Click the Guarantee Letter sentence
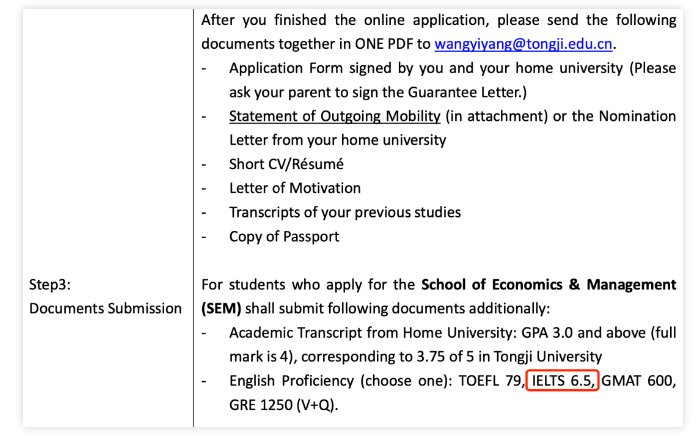The width and height of the screenshot is (696, 436). click(378, 92)
